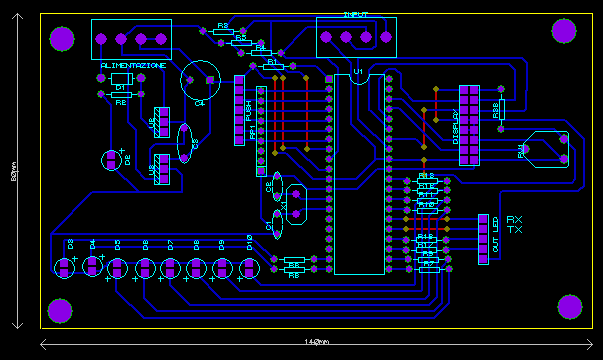Select the R1 resistor footprint
This screenshot has height=360, width=603.
273,66
